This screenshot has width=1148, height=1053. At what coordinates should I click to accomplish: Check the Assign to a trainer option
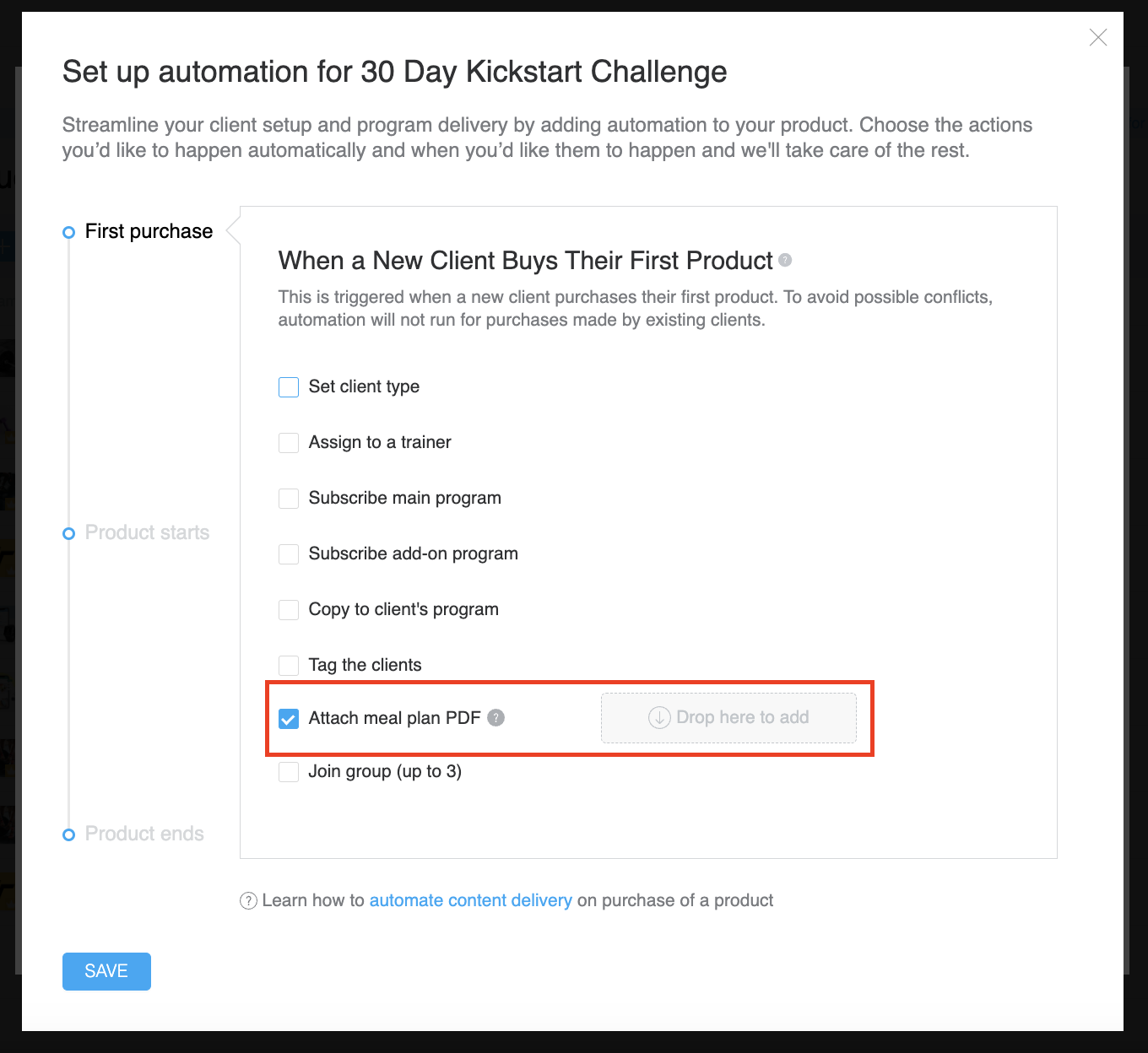pos(289,443)
